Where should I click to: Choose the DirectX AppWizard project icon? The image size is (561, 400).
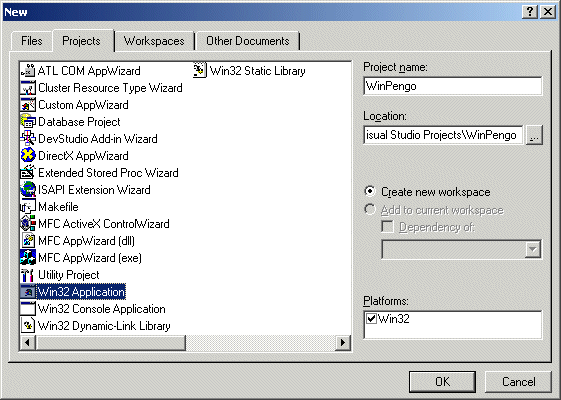(x=28, y=156)
